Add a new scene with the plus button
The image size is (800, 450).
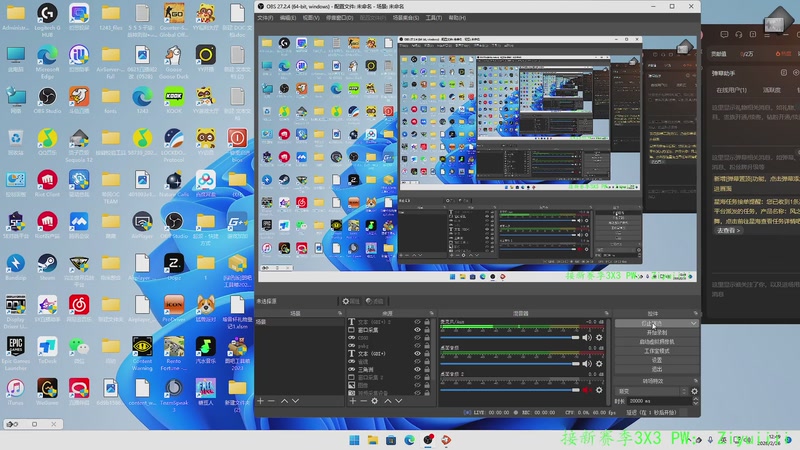coord(261,402)
